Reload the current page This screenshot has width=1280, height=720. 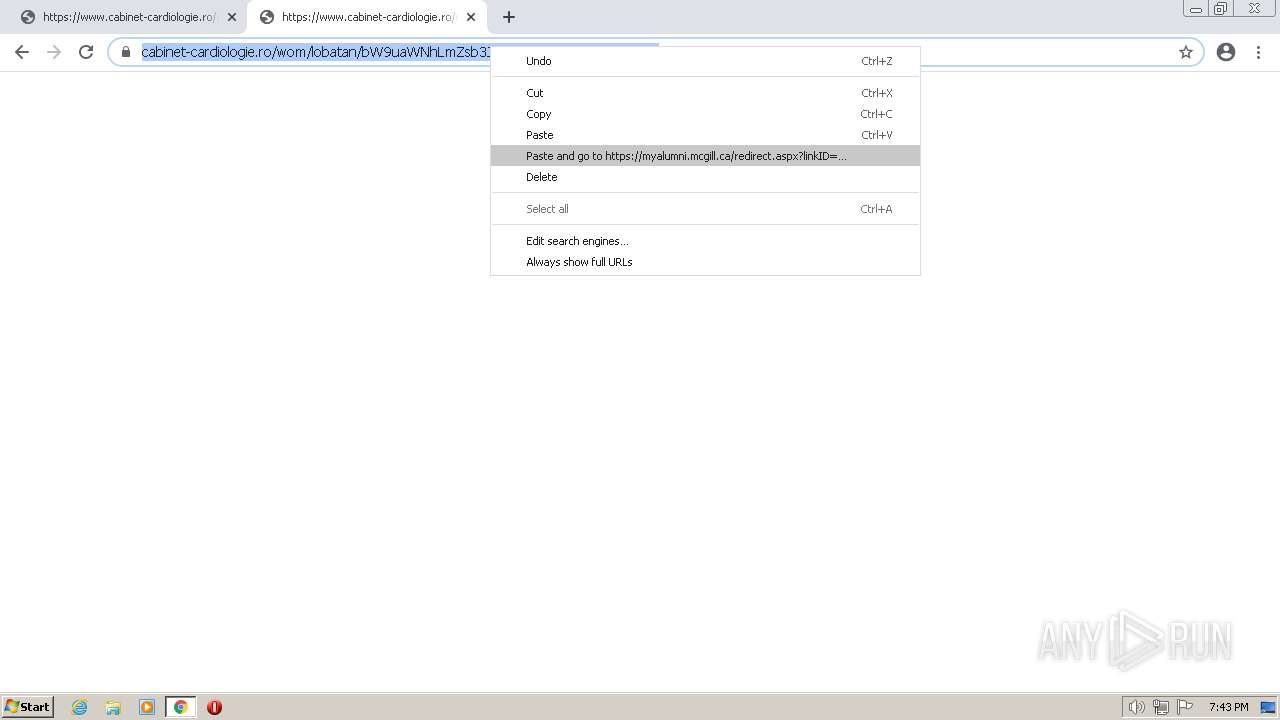click(x=86, y=52)
